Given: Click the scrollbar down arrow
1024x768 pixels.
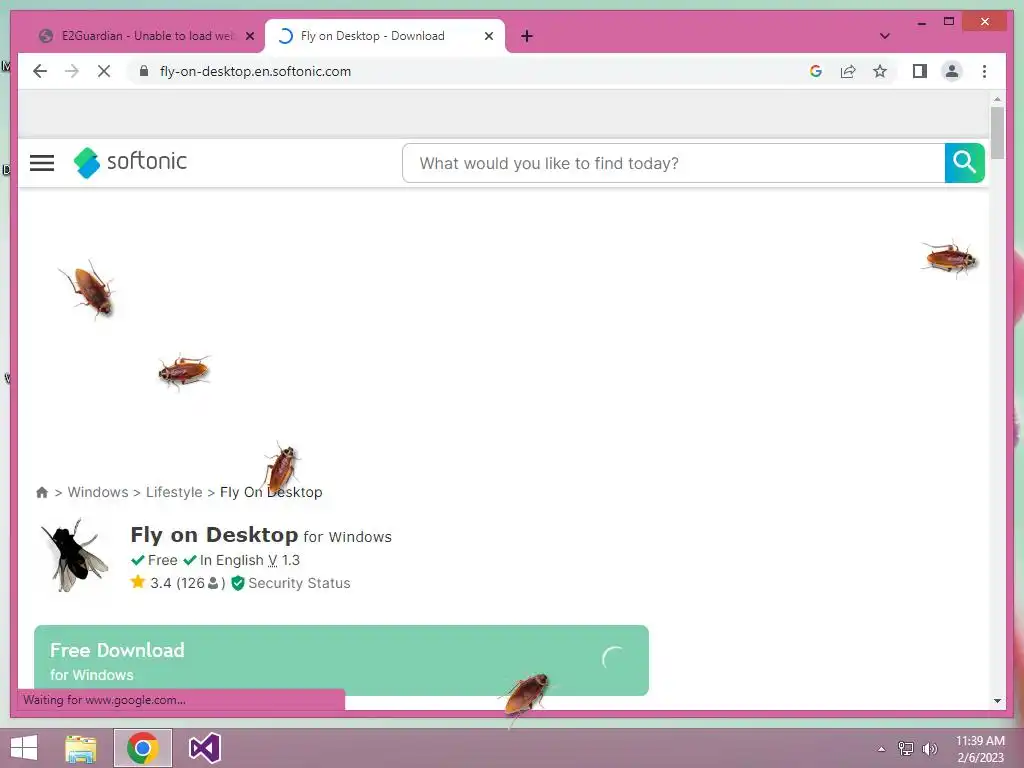Looking at the screenshot, I should (x=997, y=701).
